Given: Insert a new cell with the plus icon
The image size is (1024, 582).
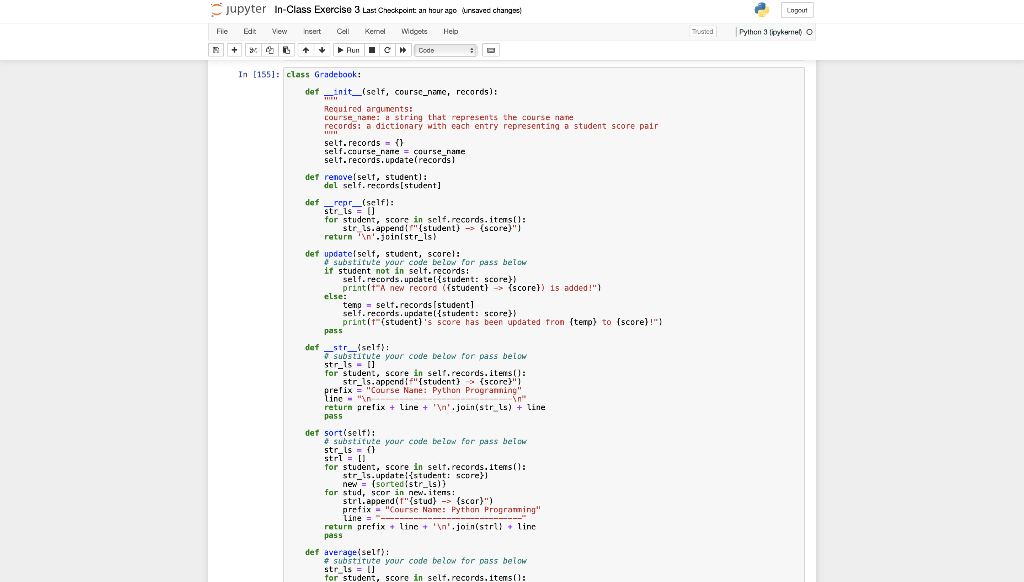Looking at the screenshot, I should point(234,50).
